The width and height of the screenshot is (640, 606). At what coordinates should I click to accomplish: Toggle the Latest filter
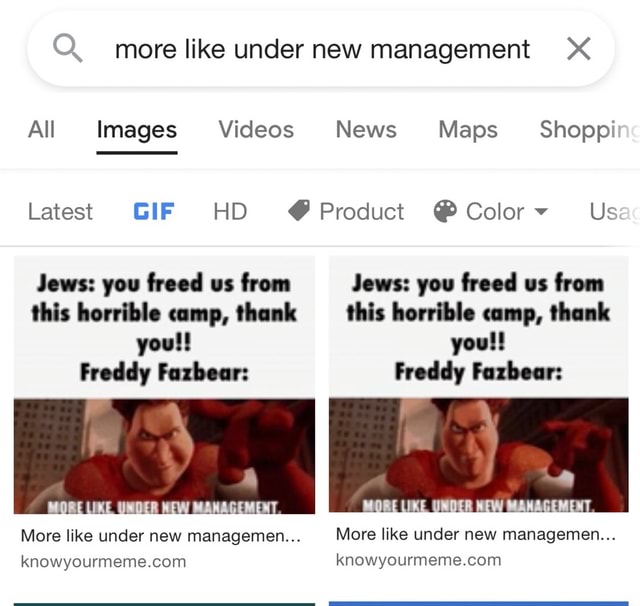pyautogui.click(x=60, y=211)
